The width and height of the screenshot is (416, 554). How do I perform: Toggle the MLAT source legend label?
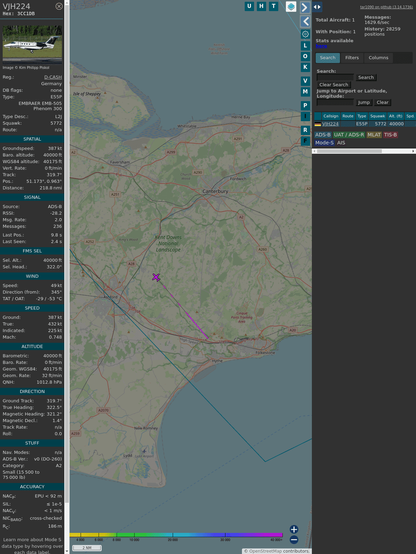pyautogui.click(x=374, y=135)
